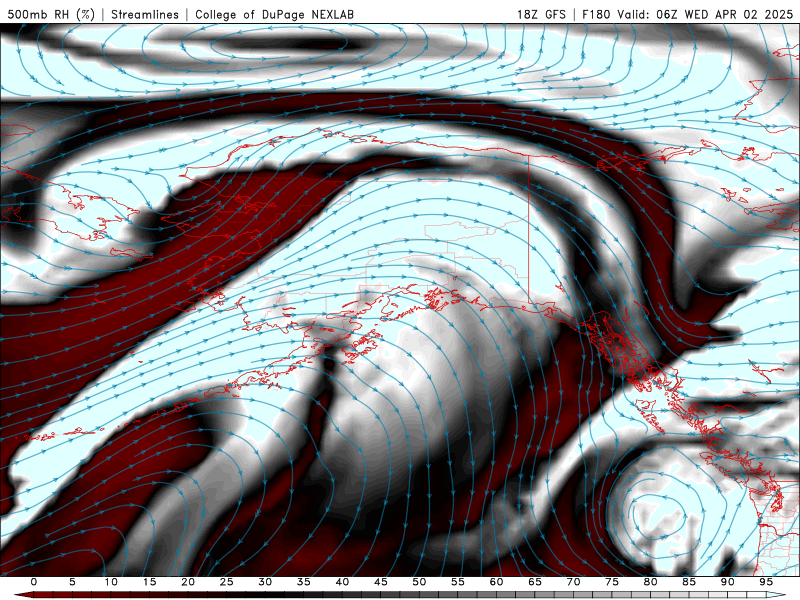Click the "0" color scale label

tap(34, 582)
